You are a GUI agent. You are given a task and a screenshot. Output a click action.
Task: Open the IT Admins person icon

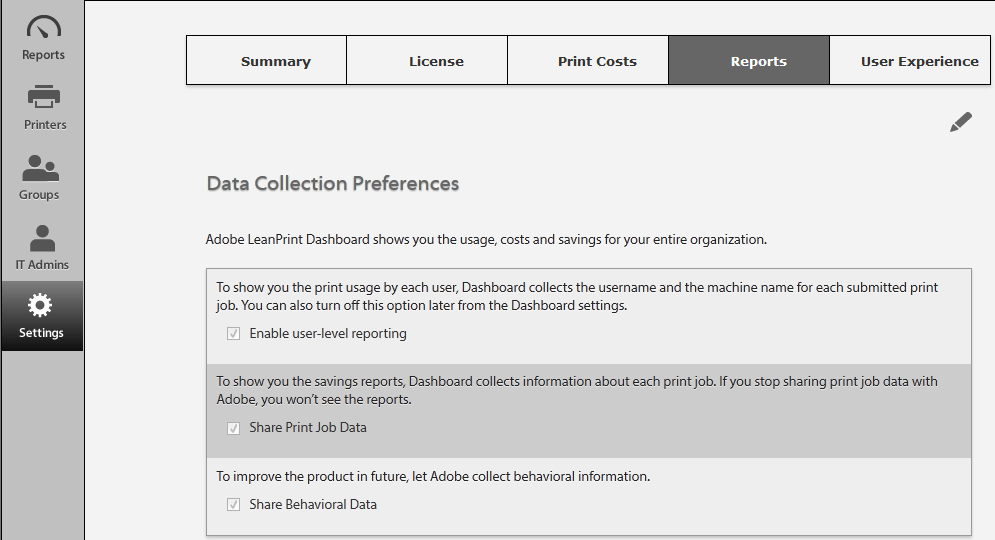tap(42, 238)
